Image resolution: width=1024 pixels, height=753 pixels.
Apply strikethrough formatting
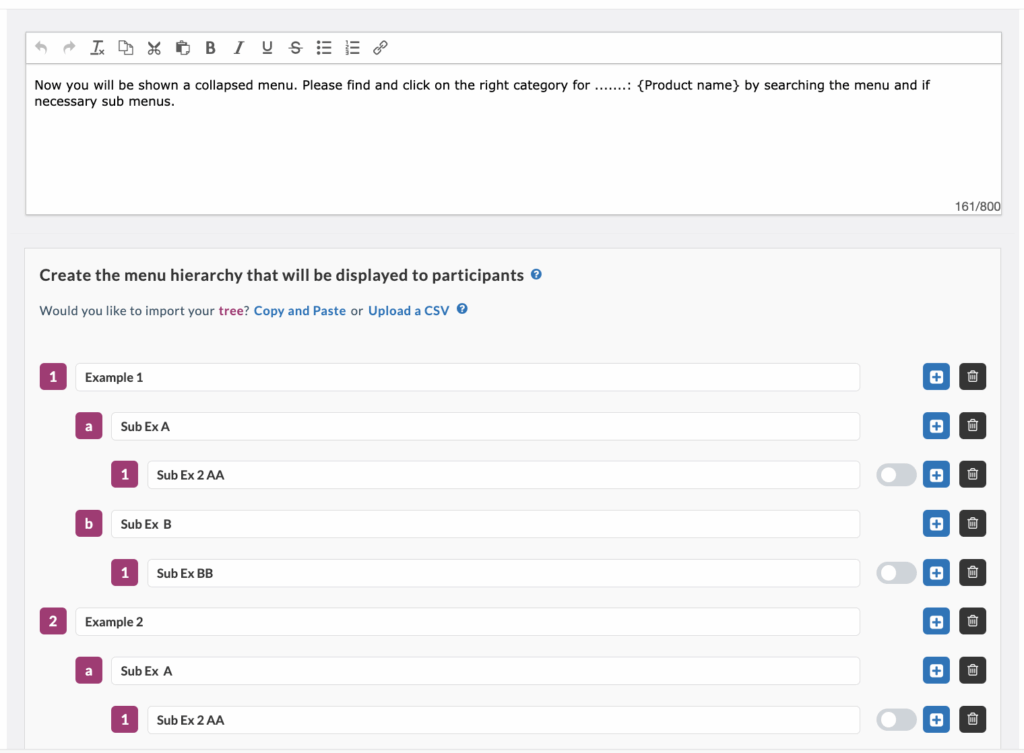[x=295, y=47]
